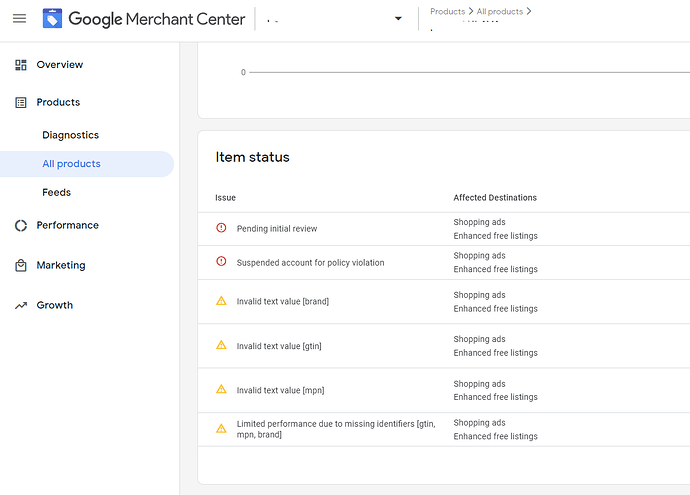The image size is (690, 495).
Task: Open Marketing section
Action: click(x=61, y=265)
